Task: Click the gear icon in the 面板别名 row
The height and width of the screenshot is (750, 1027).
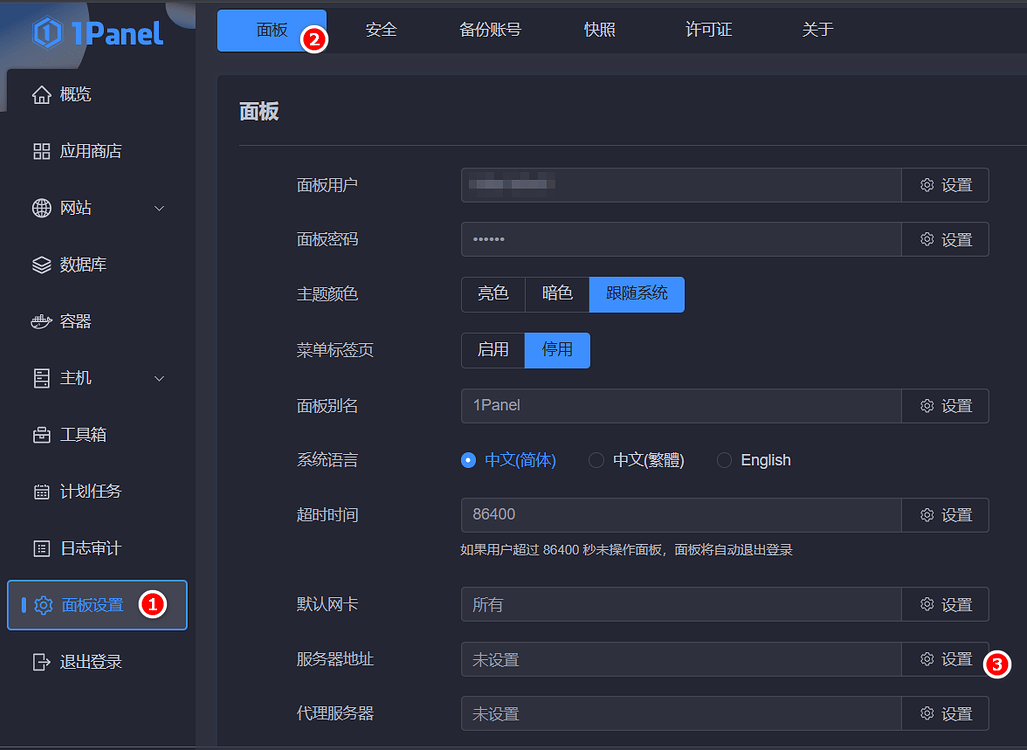Action: coord(927,406)
